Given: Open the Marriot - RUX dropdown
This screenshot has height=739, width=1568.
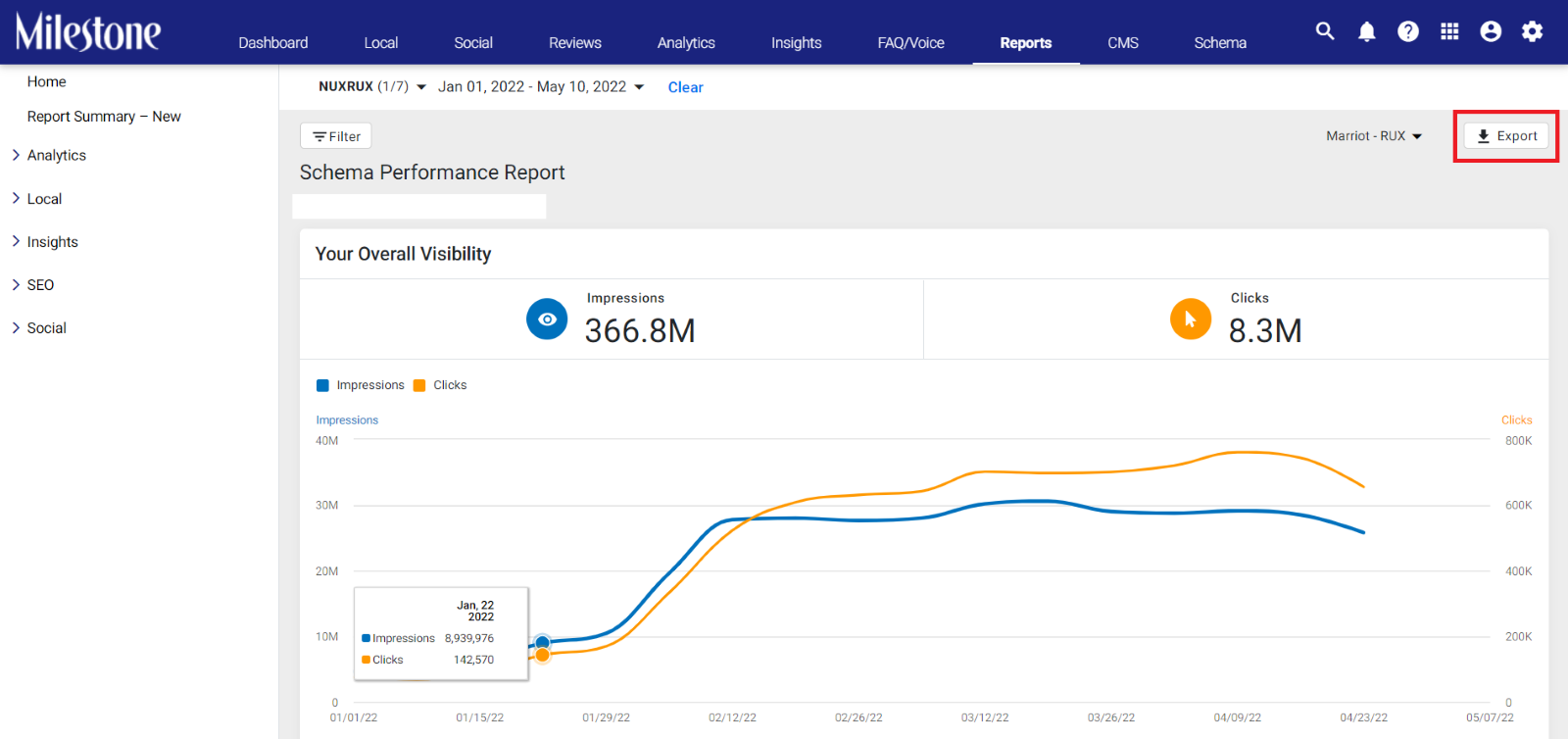Looking at the screenshot, I should pyautogui.click(x=1374, y=136).
